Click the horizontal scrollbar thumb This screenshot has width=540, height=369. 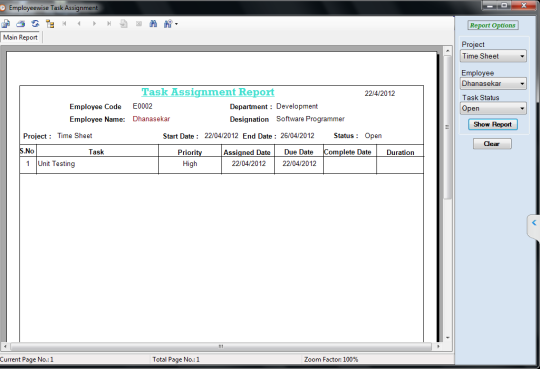tap(221, 346)
